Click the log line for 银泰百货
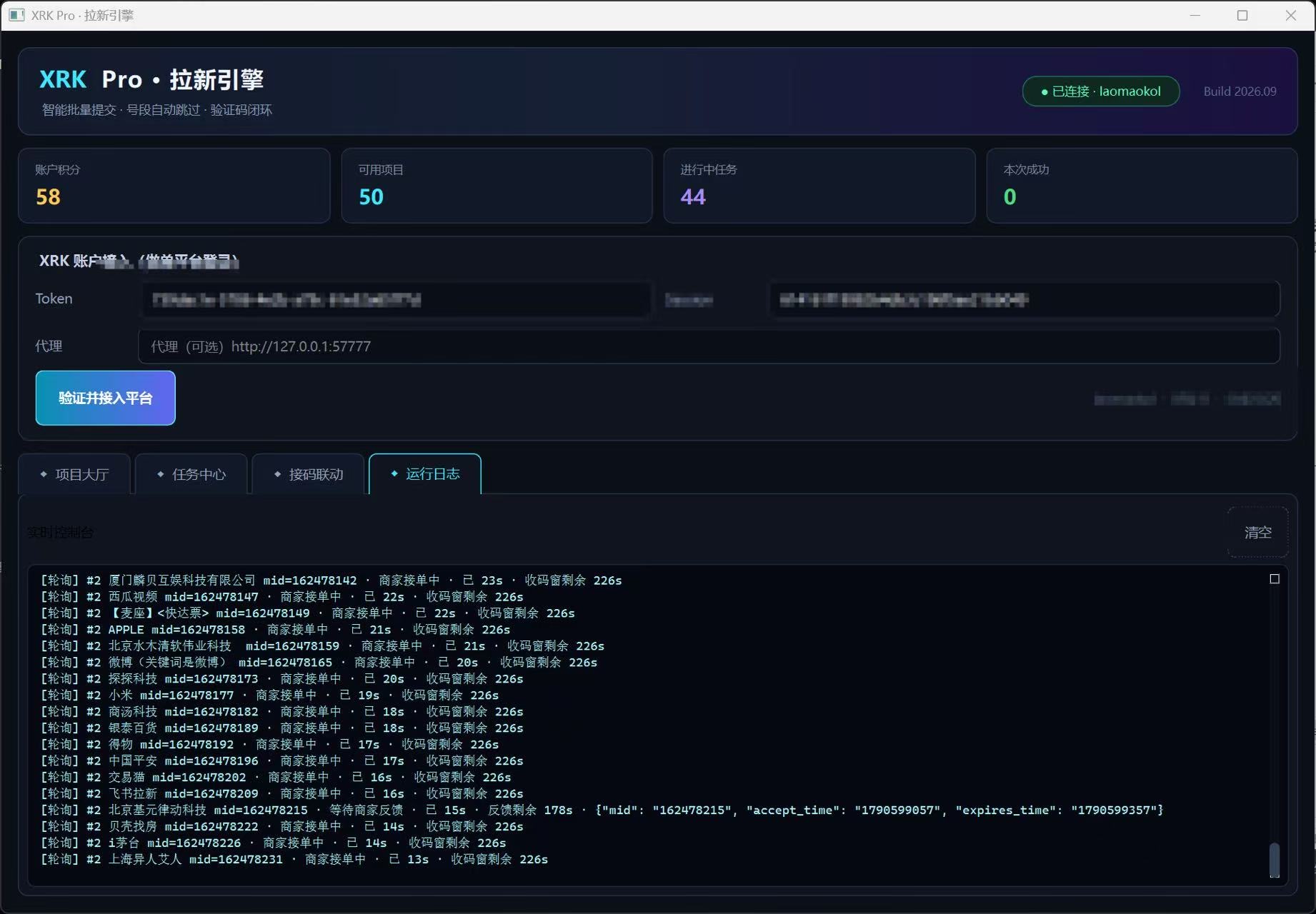This screenshot has height=914, width=1316. click(282, 728)
